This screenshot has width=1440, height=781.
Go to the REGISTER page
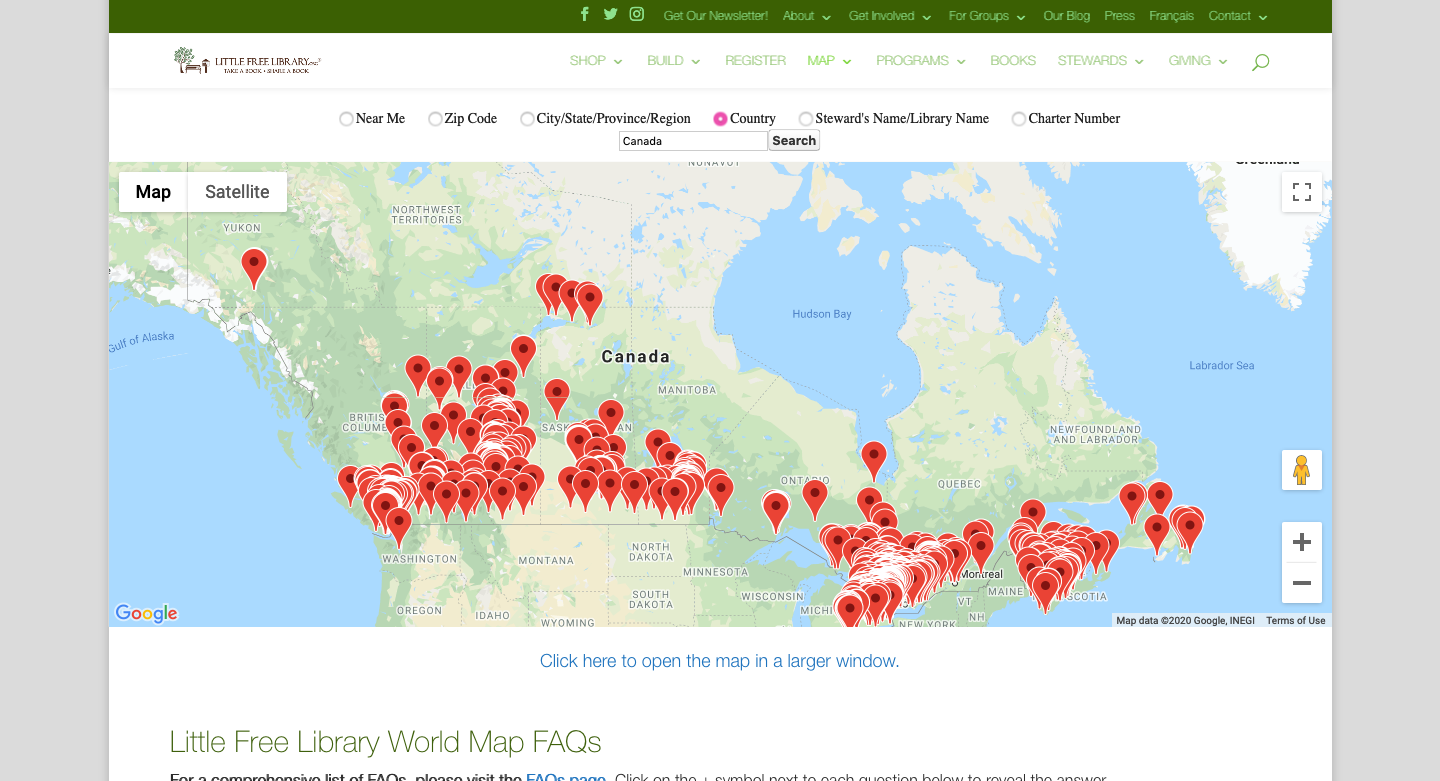tap(755, 61)
